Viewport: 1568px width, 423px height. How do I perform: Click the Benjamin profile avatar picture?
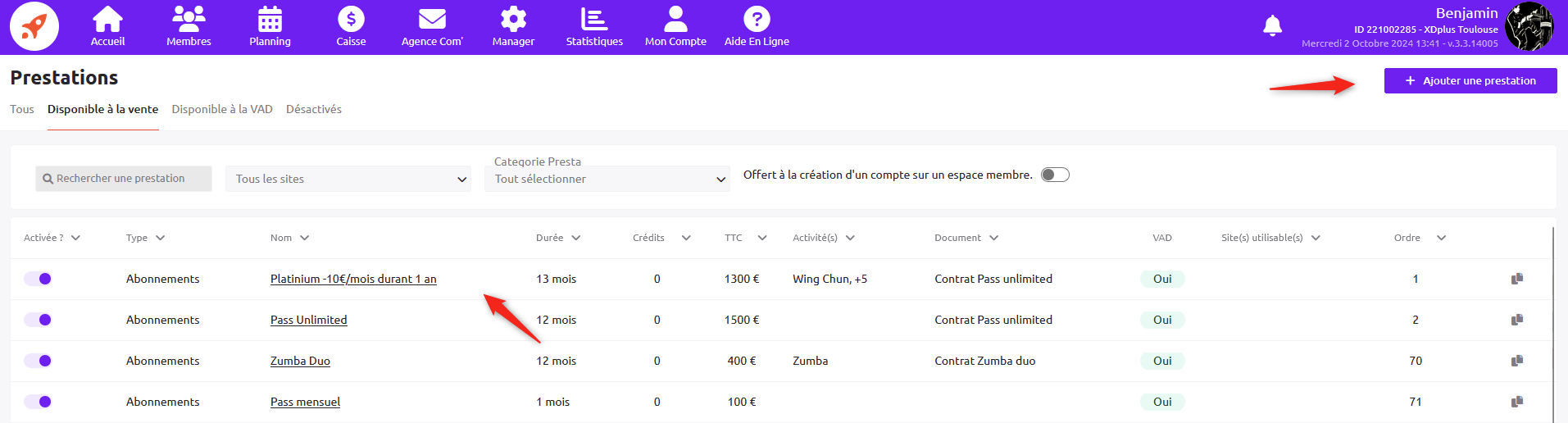(x=1529, y=26)
